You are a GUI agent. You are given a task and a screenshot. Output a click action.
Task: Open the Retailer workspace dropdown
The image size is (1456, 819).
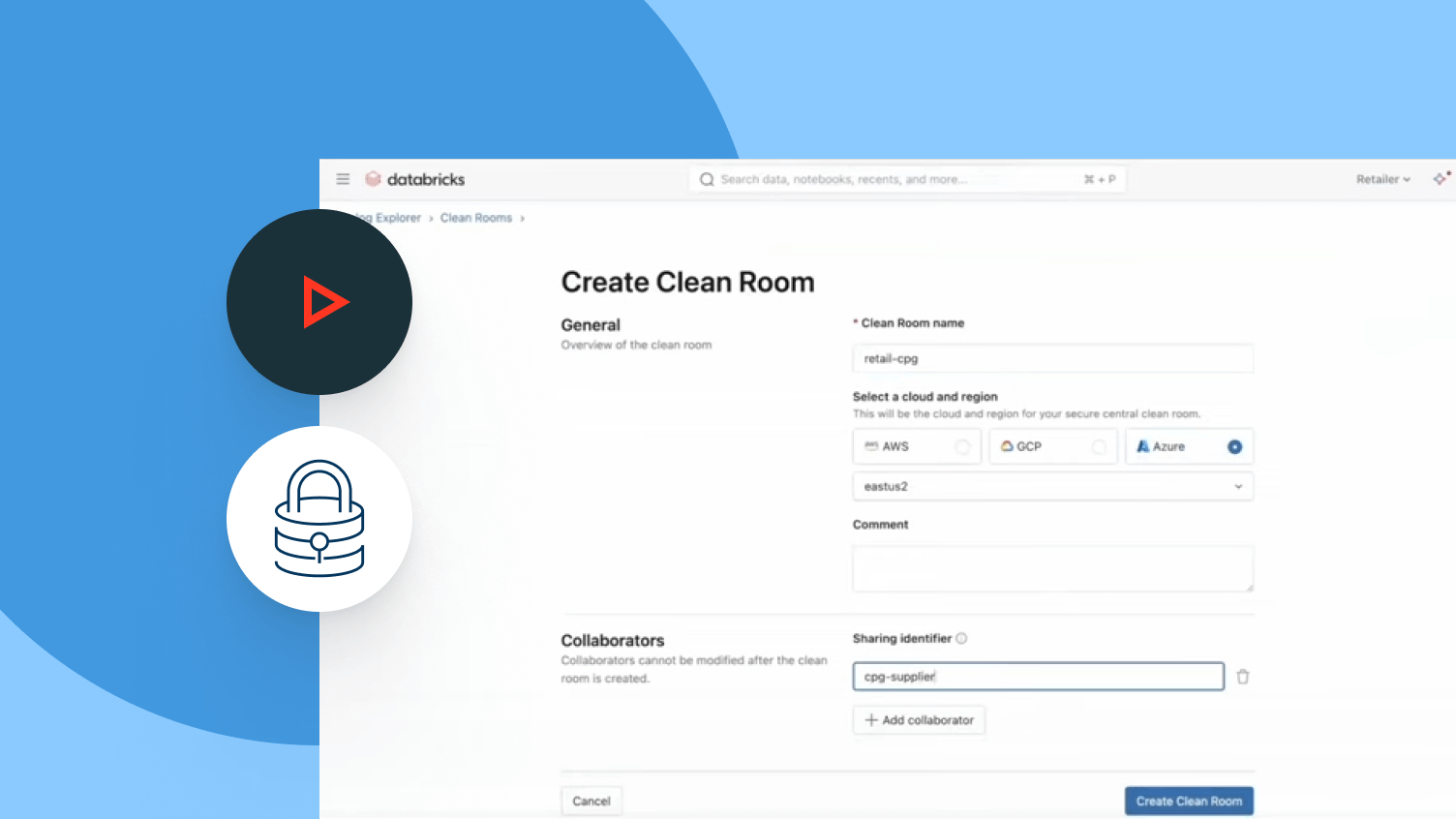[x=1383, y=179]
